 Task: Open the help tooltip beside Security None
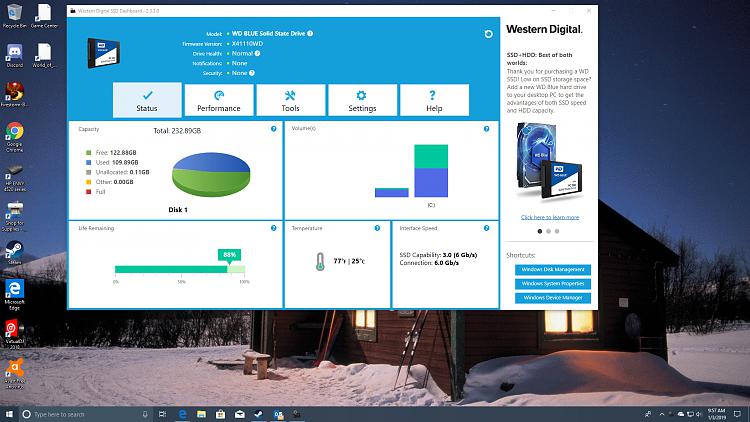(252, 73)
